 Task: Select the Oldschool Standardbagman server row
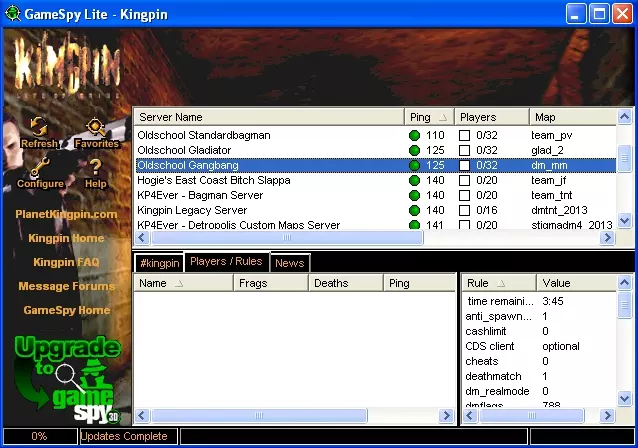click(375, 135)
